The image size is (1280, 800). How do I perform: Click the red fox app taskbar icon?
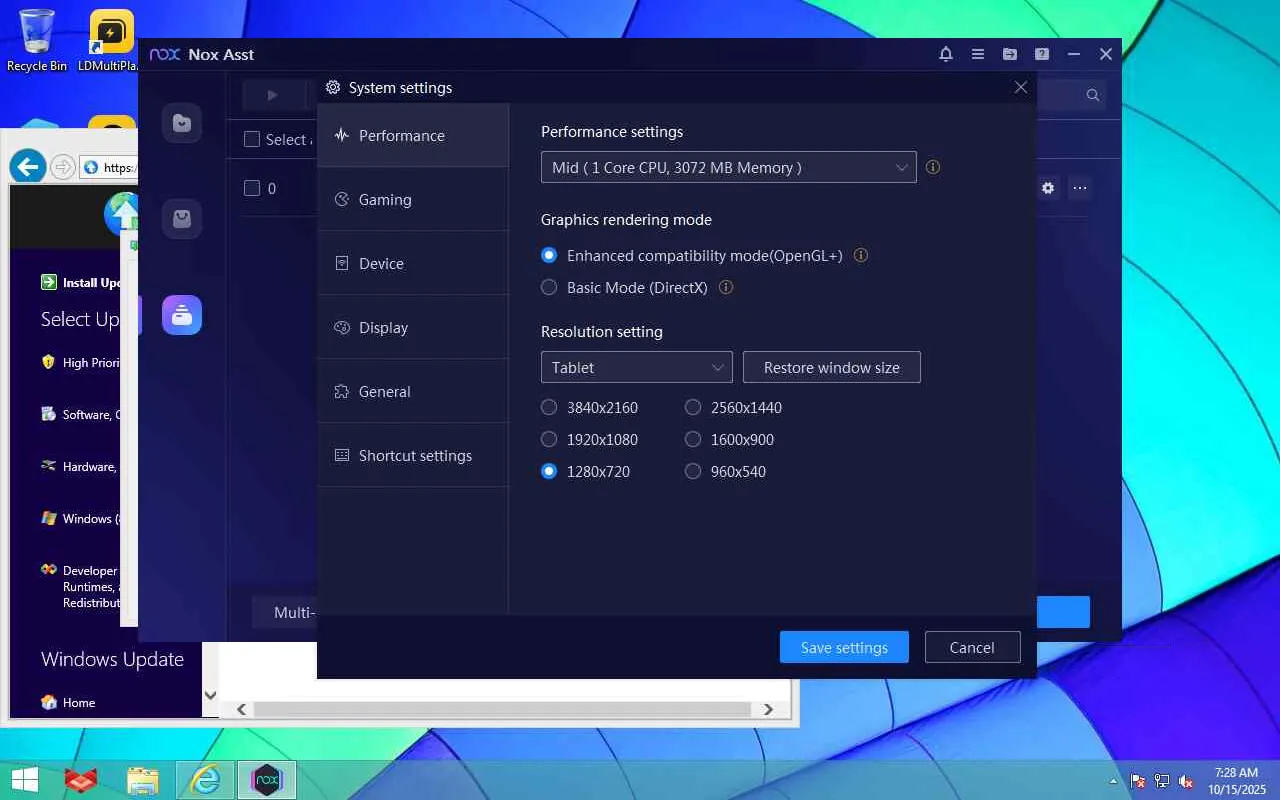point(81,780)
